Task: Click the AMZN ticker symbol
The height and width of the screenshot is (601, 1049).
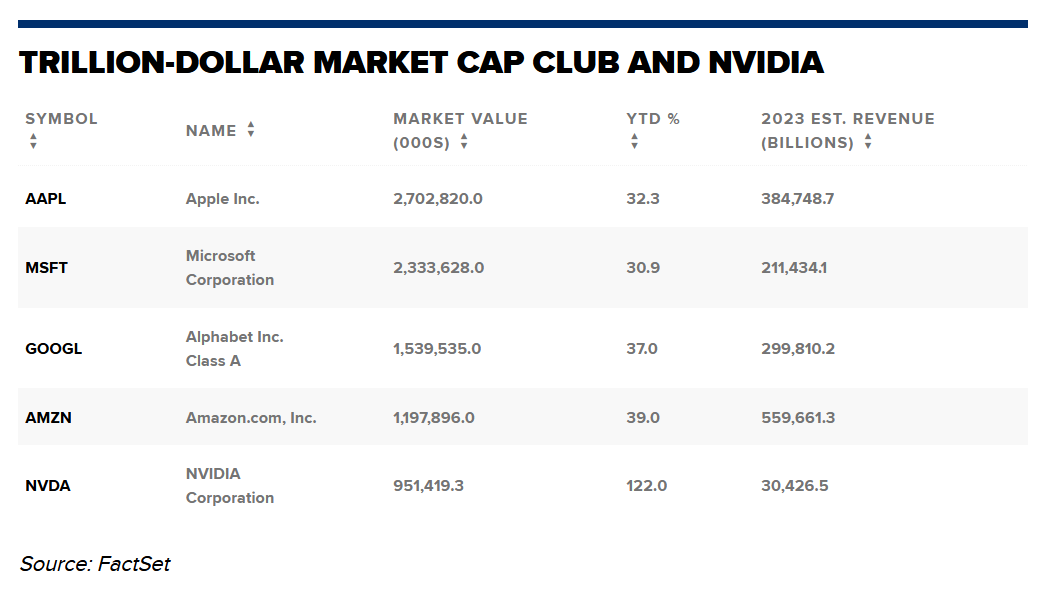Action: click(x=48, y=417)
